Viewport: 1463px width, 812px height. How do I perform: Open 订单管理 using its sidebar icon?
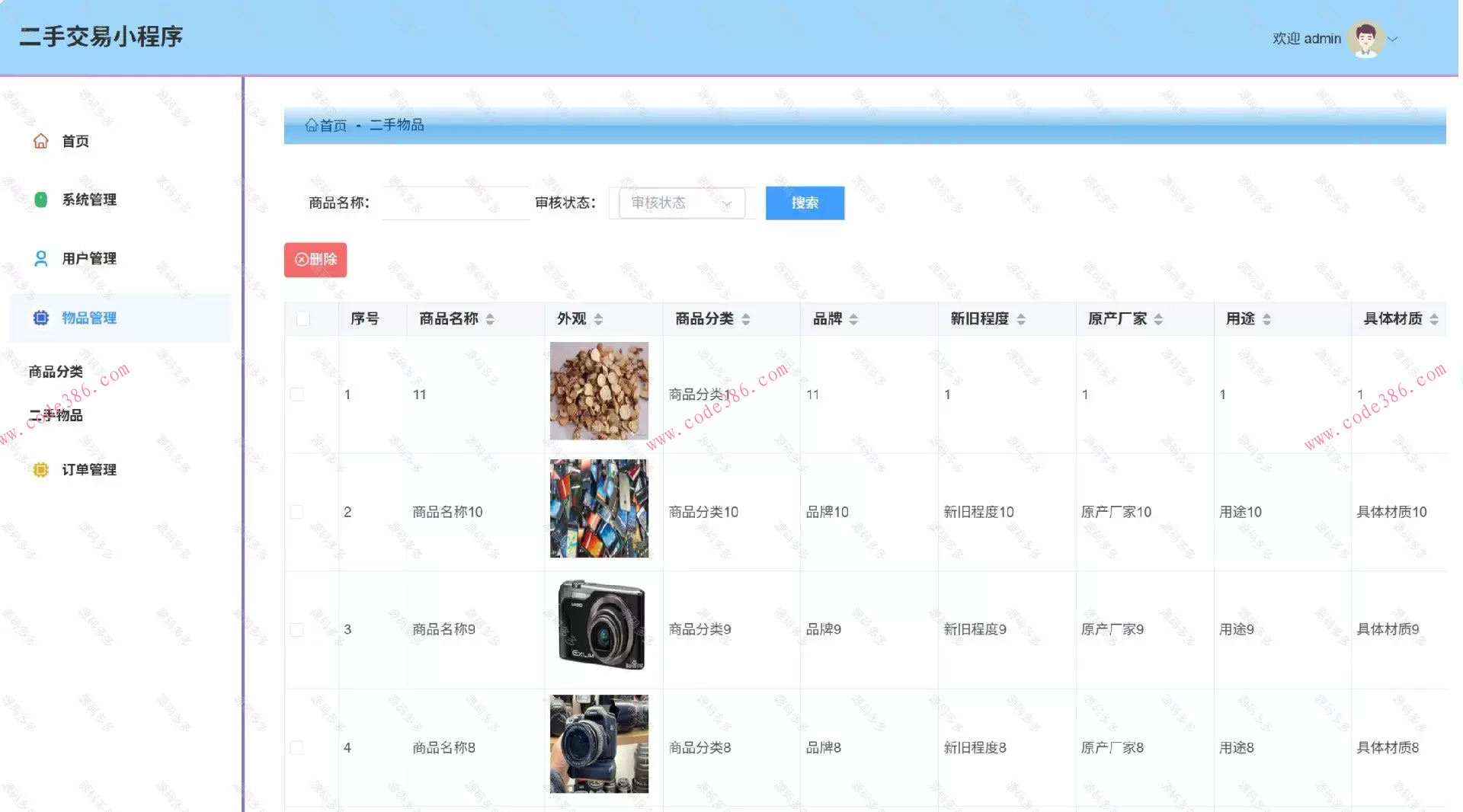pos(40,469)
